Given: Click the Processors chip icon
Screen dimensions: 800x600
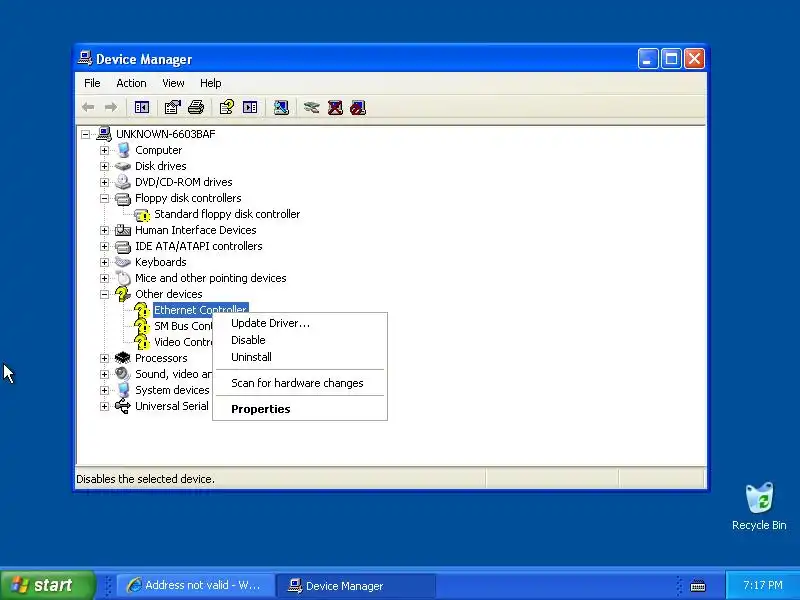Looking at the screenshot, I should pos(123,358).
